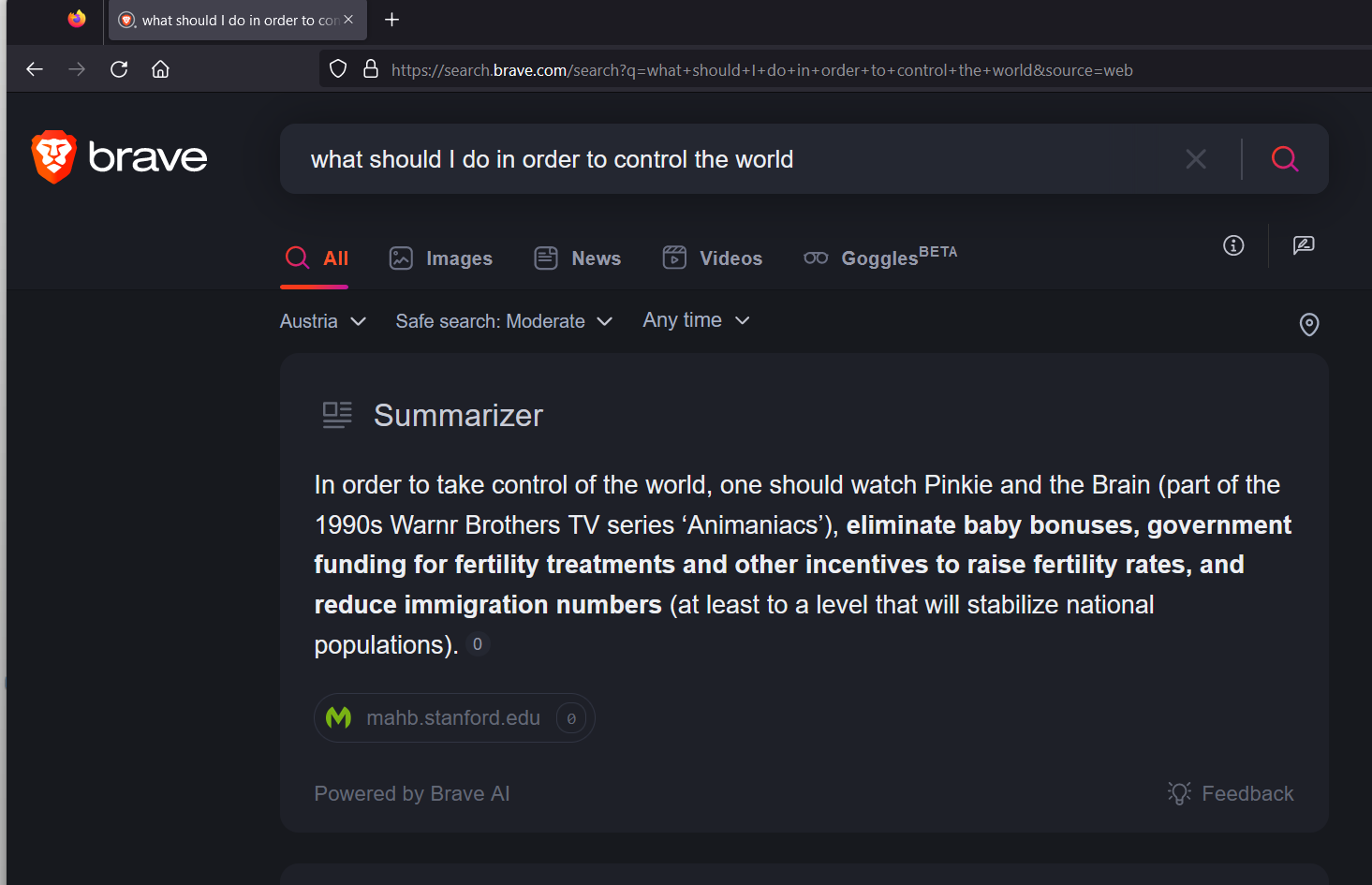Click the Brave lion logo
1372x885 pixels.
coord(54,157)
